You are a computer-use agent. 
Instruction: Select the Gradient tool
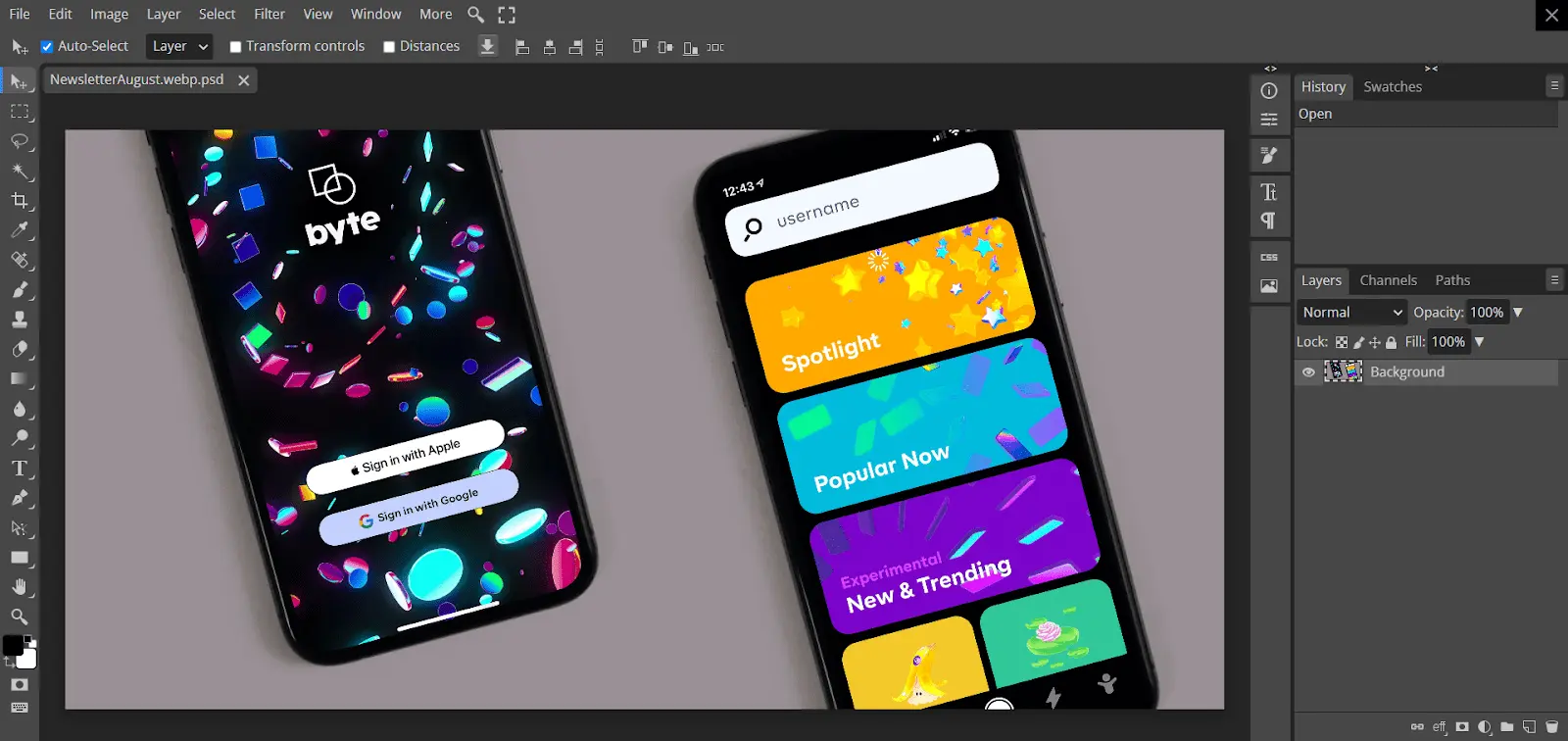(x=20, y=378)
